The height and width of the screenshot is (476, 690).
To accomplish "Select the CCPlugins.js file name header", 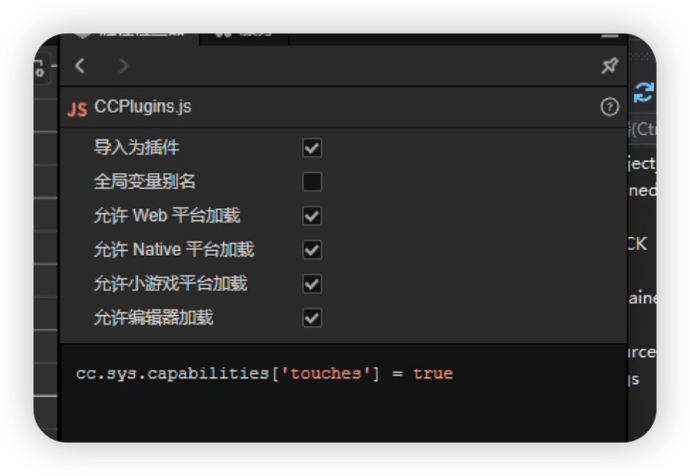I will (142, 107).
